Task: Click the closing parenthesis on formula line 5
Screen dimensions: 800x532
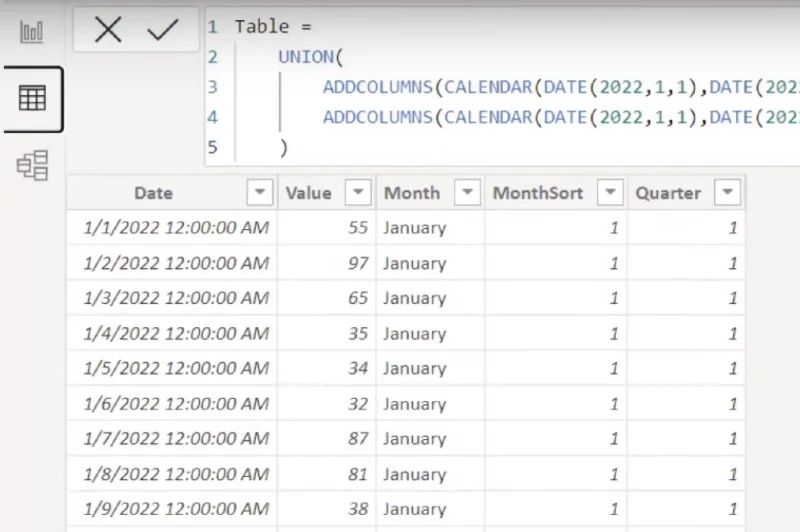Action: [x=284, y=148]
